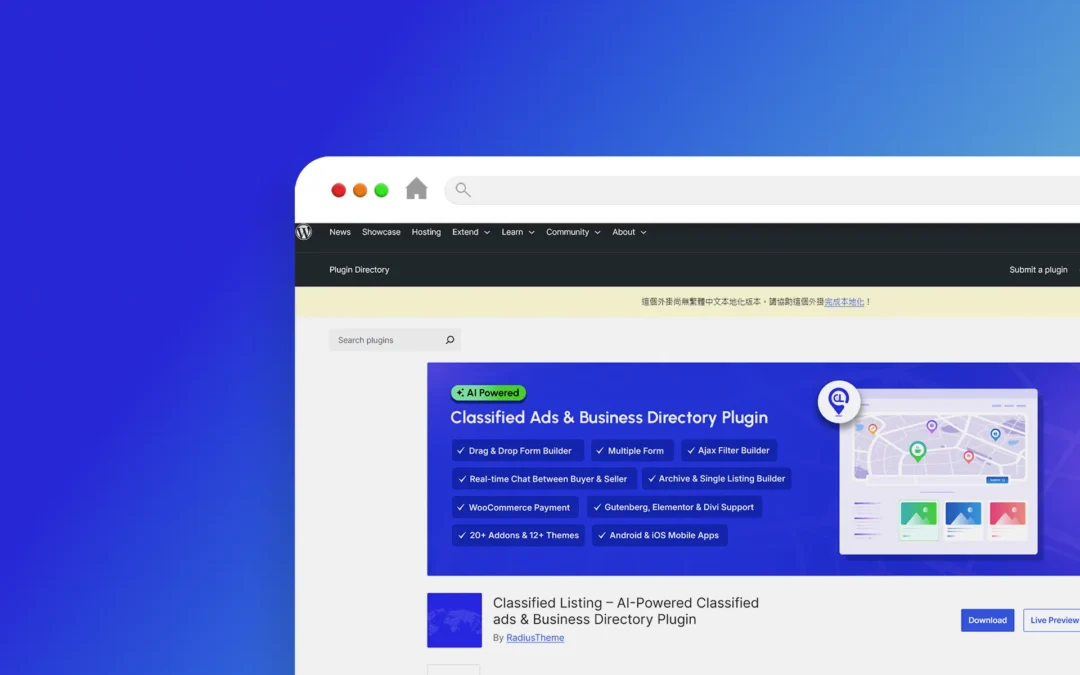Click the Classified Ads & Business Directory heading

[609, 417]
